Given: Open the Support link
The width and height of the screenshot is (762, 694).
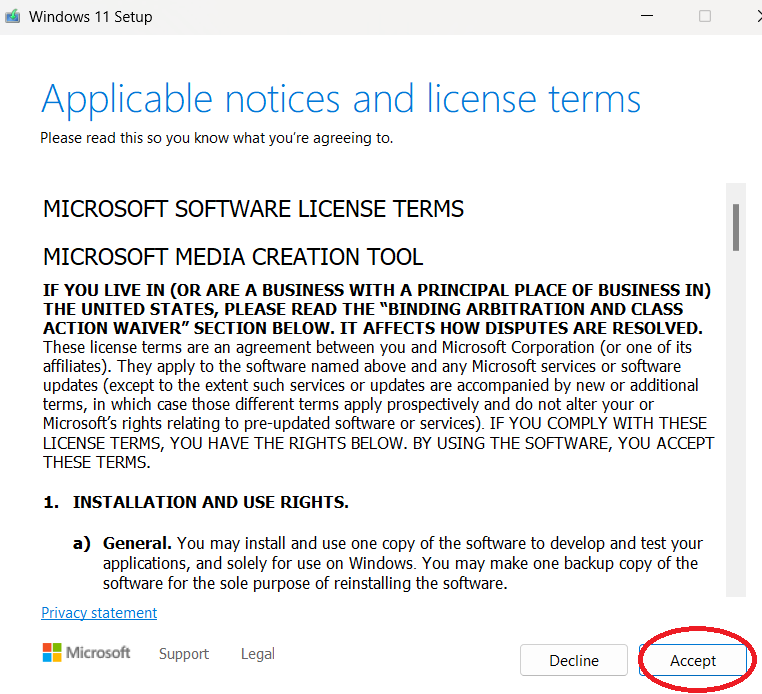Looking at the screenshot, I should 184,654.
